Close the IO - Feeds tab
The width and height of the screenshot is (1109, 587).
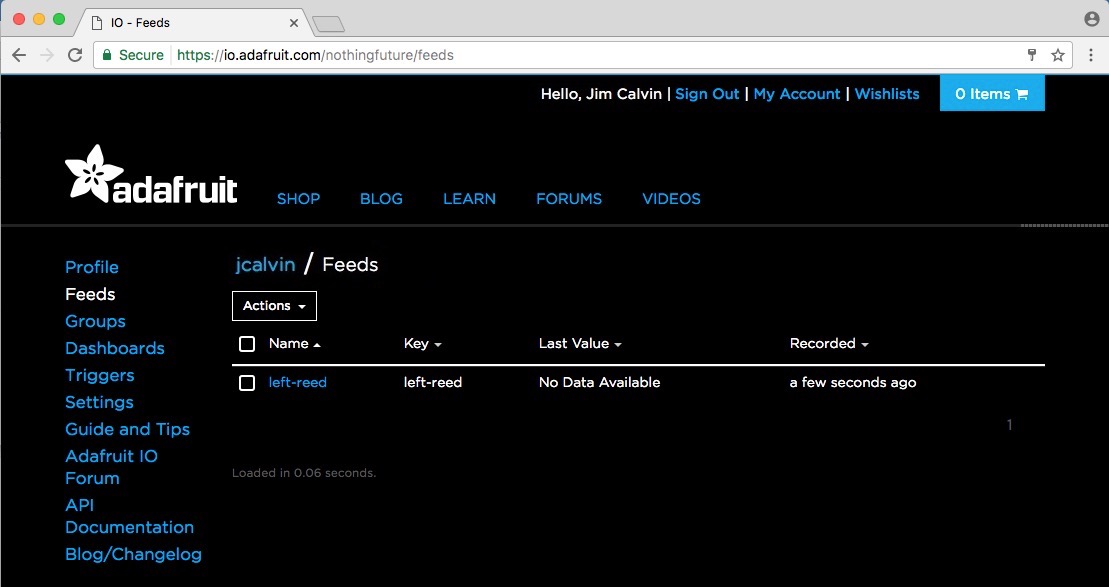[x=294, y=23]
